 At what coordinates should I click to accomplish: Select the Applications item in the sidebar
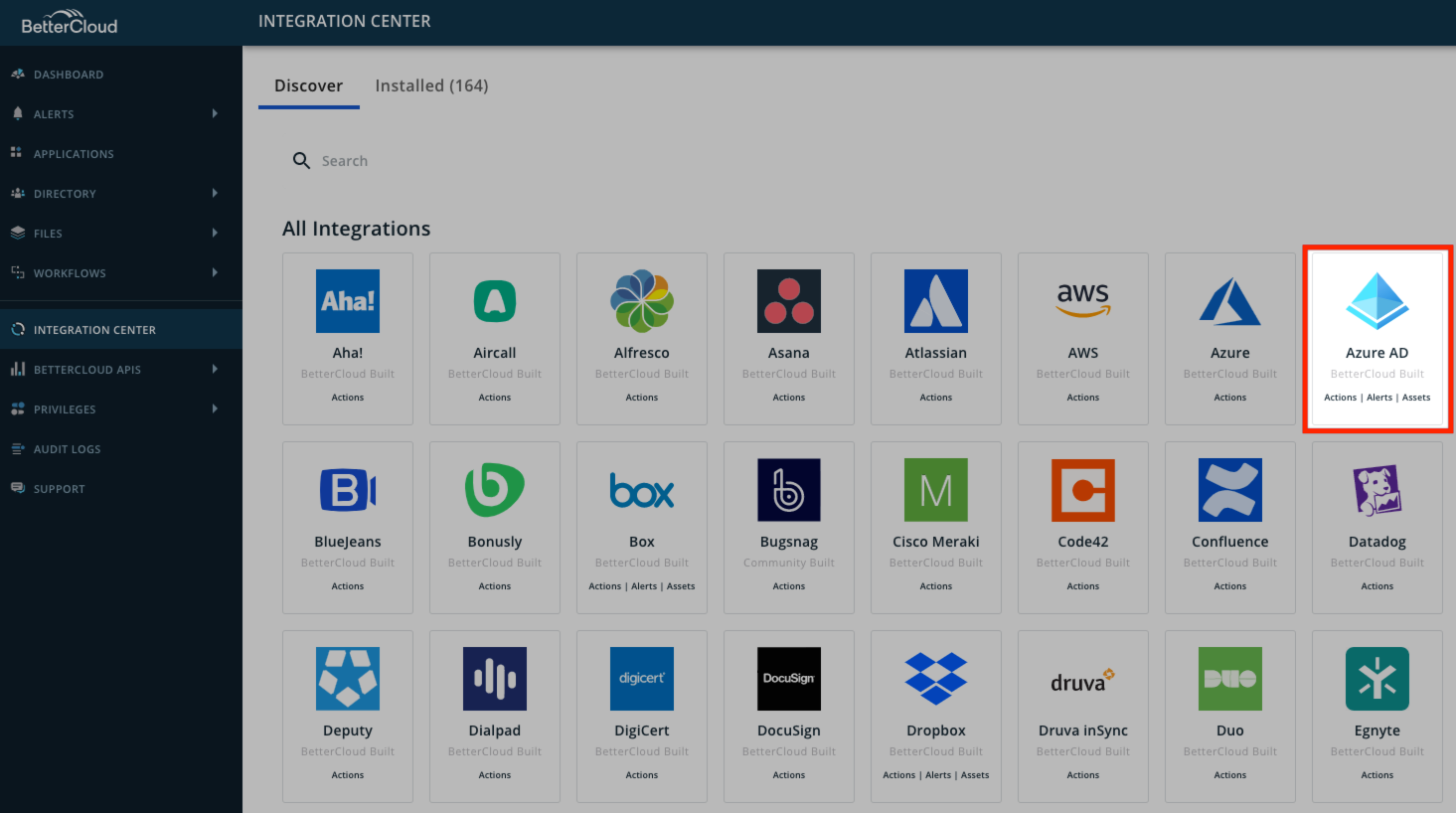[x=75, y=153]
